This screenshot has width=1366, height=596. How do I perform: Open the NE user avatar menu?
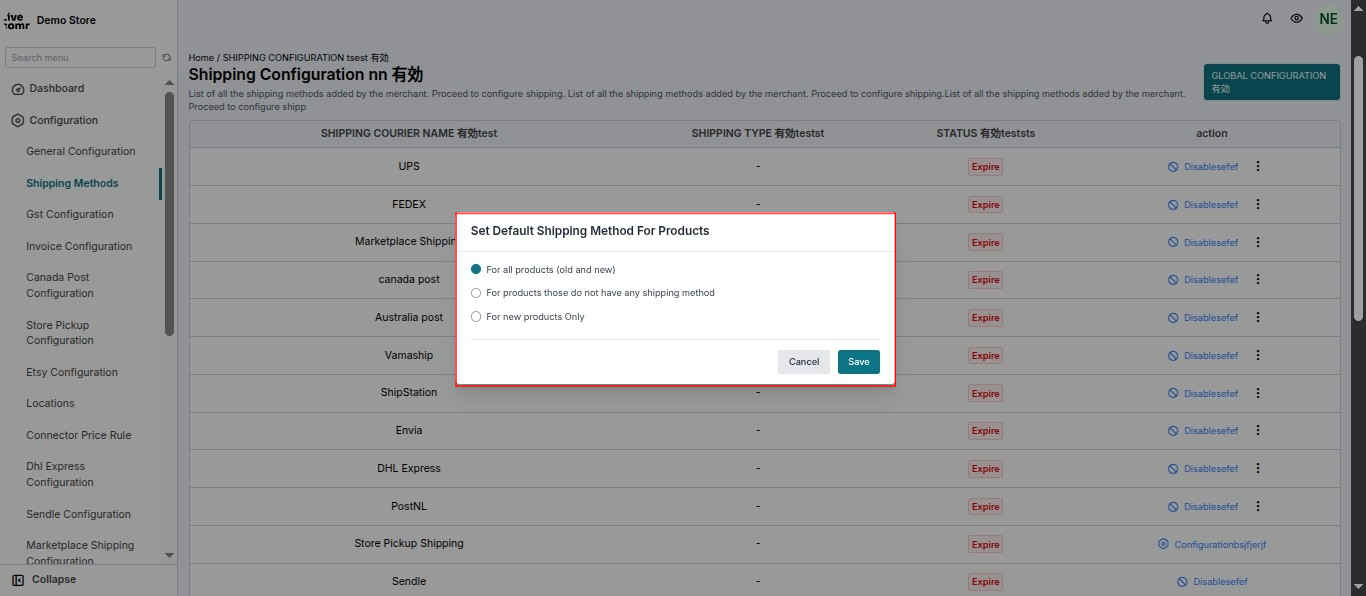click(1328, 18)
